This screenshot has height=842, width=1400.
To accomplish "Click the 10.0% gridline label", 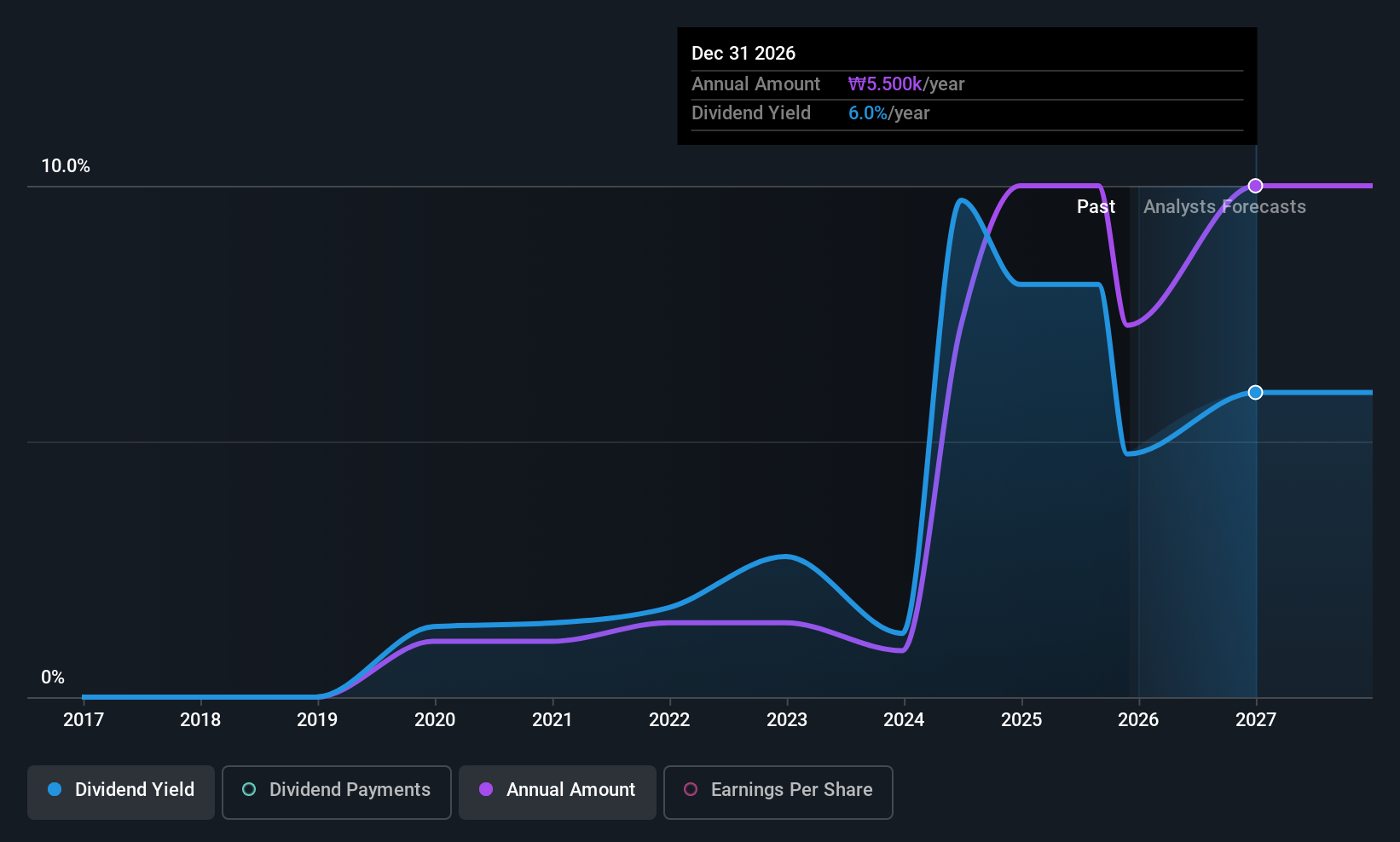I will point(66,165).
